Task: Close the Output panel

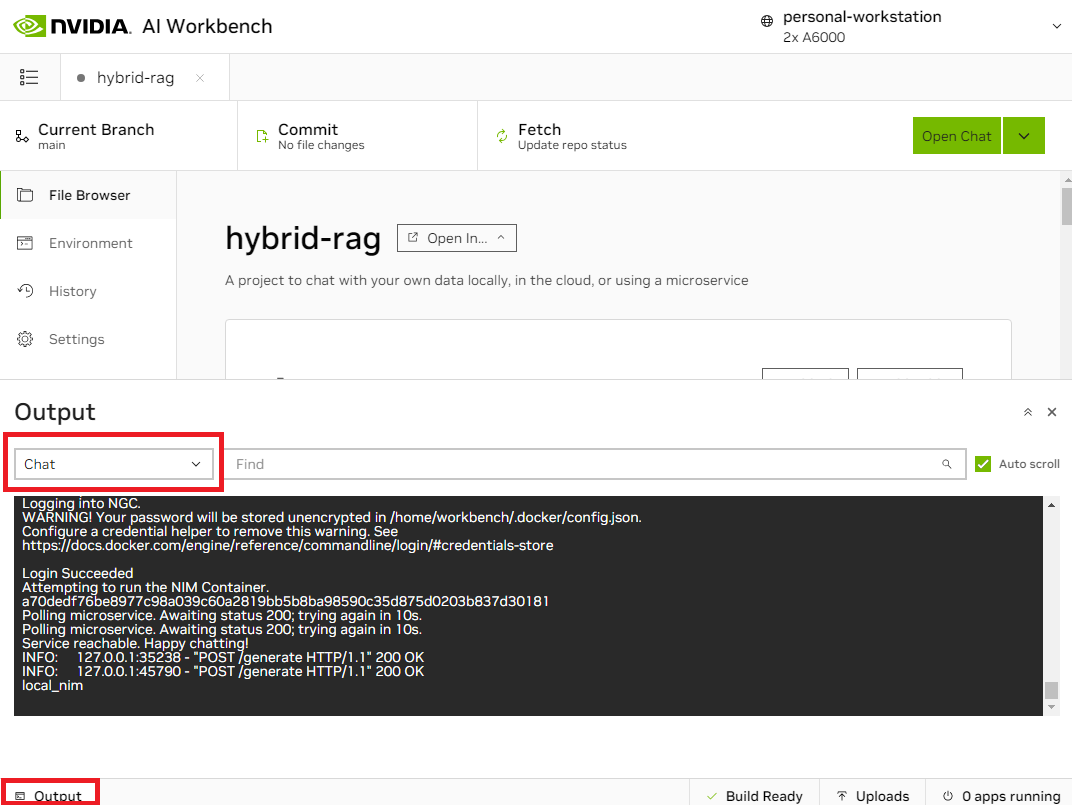Action: pos(1052,412)
